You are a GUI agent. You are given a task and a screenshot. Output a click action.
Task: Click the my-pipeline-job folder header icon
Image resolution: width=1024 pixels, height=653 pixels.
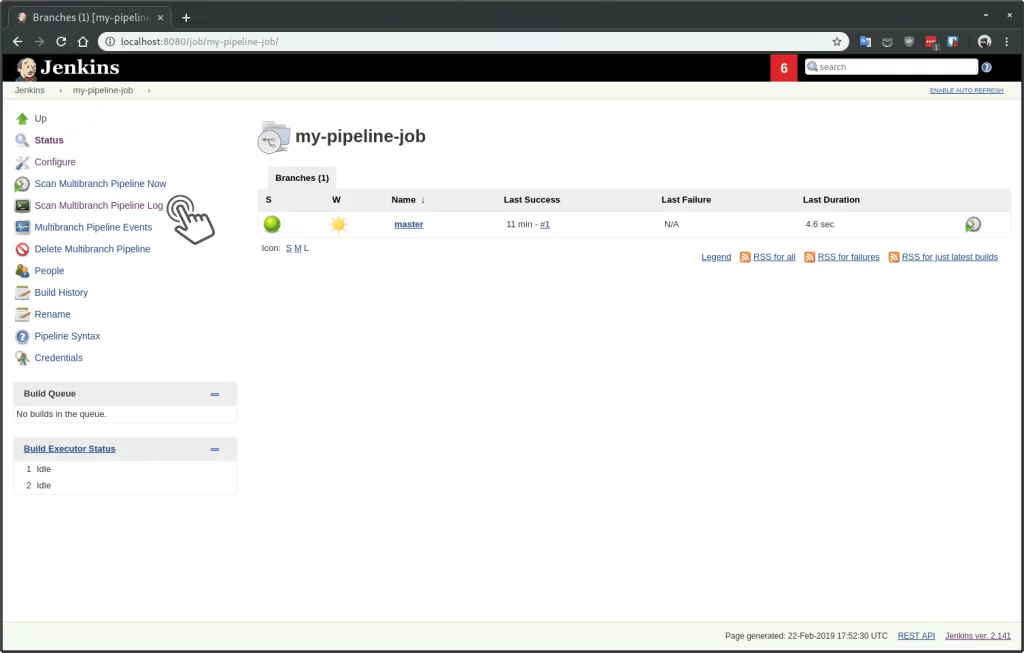point(273,137)
